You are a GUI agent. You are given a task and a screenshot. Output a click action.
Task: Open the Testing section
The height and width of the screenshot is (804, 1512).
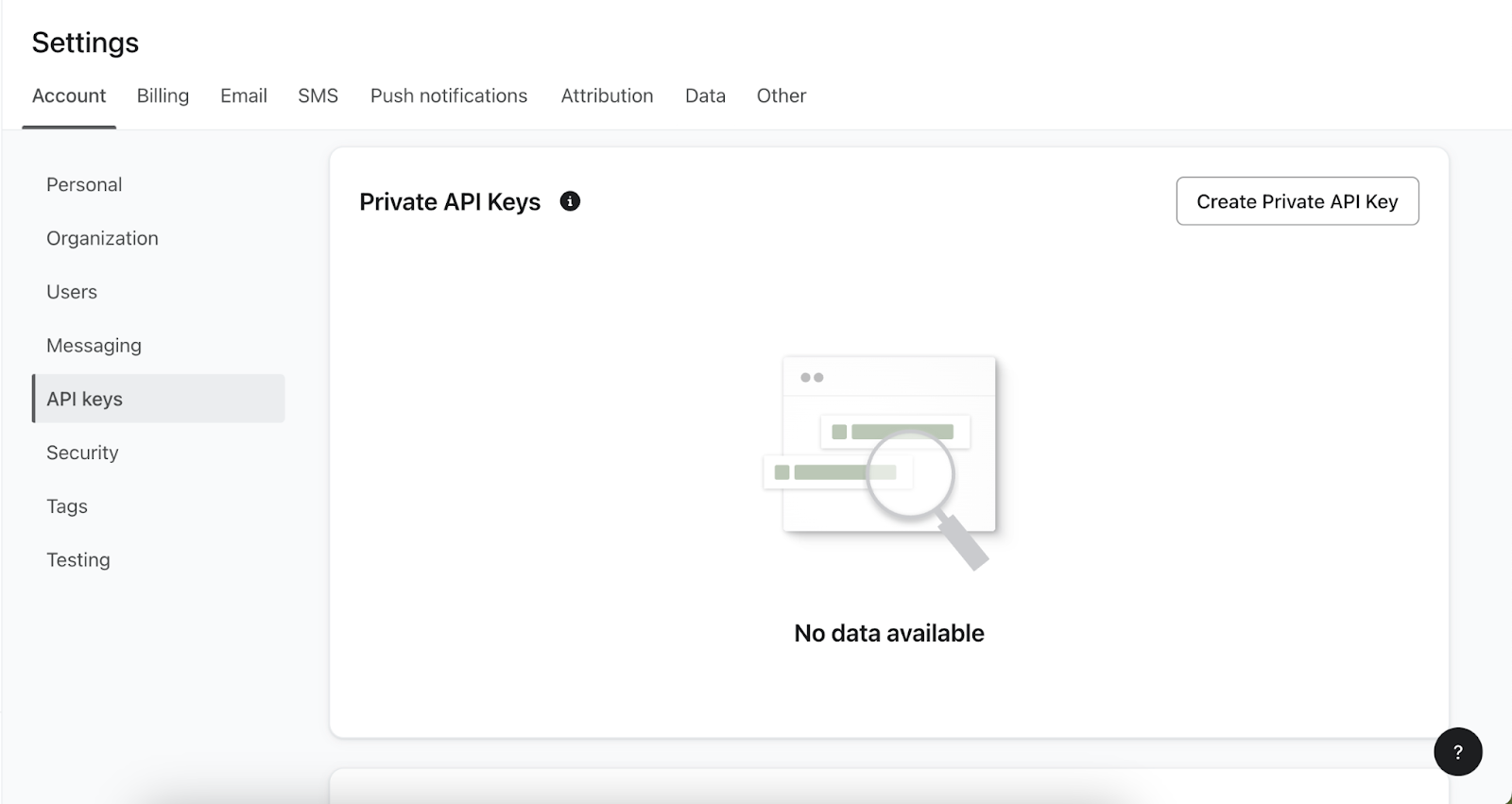(x=78, y=560)
